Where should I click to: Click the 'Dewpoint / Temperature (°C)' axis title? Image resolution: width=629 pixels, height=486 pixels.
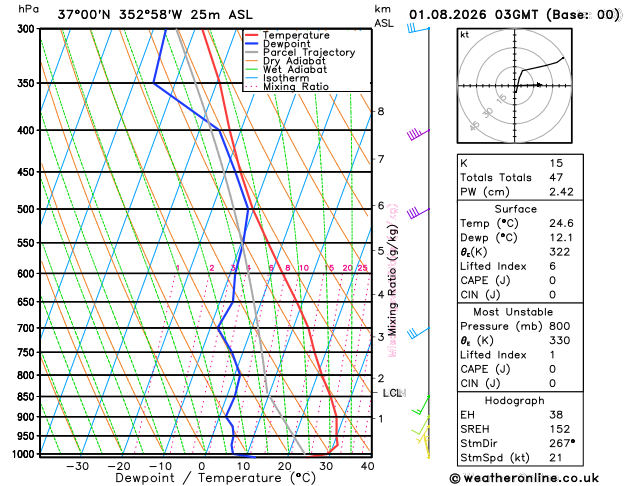(215, 478)
